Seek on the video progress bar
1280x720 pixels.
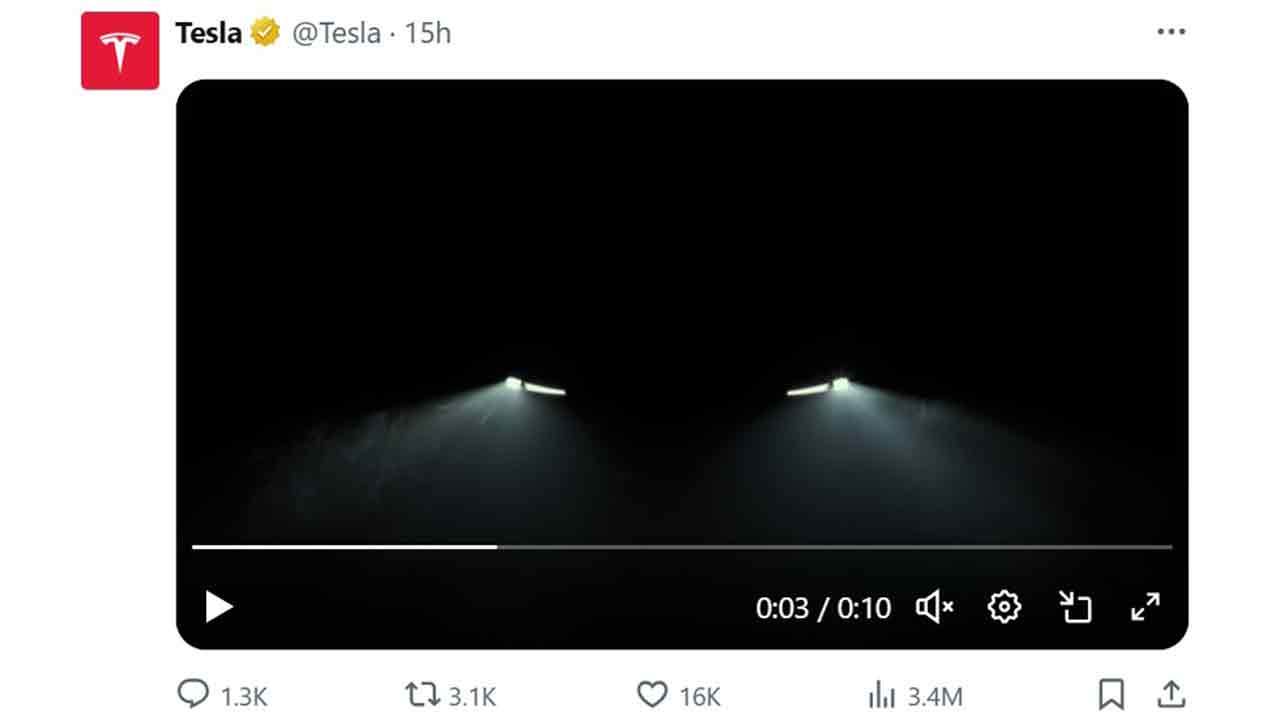click(682, 547)
